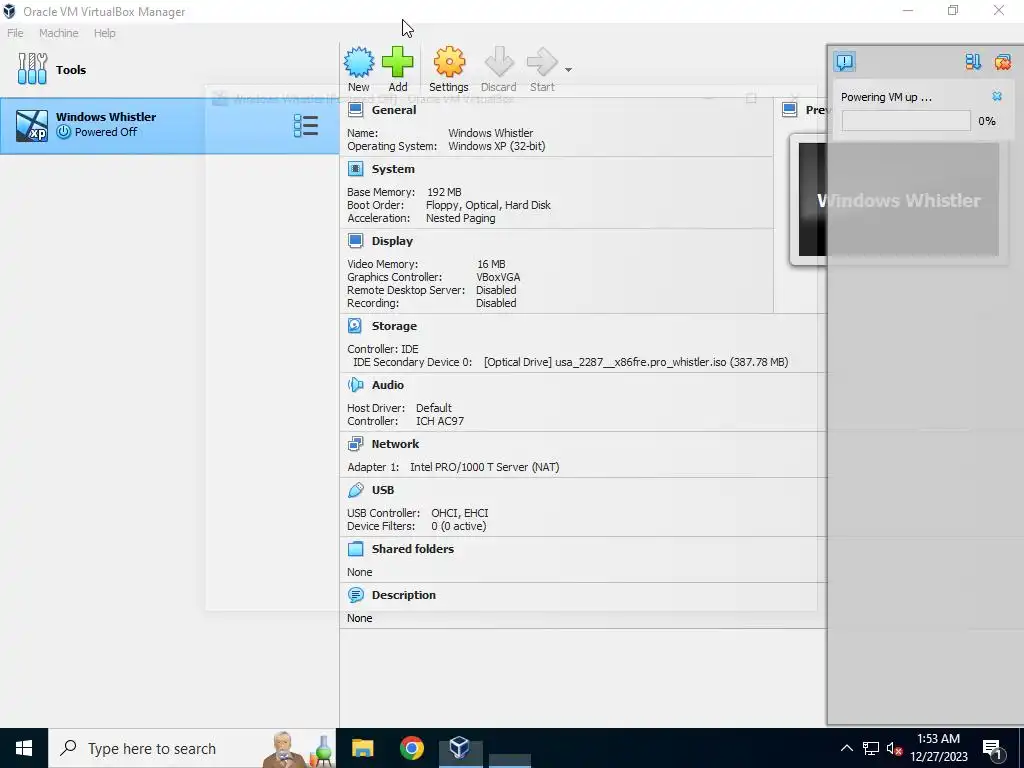
Task: Open the Help menu
Action: [x=104, y=33]
